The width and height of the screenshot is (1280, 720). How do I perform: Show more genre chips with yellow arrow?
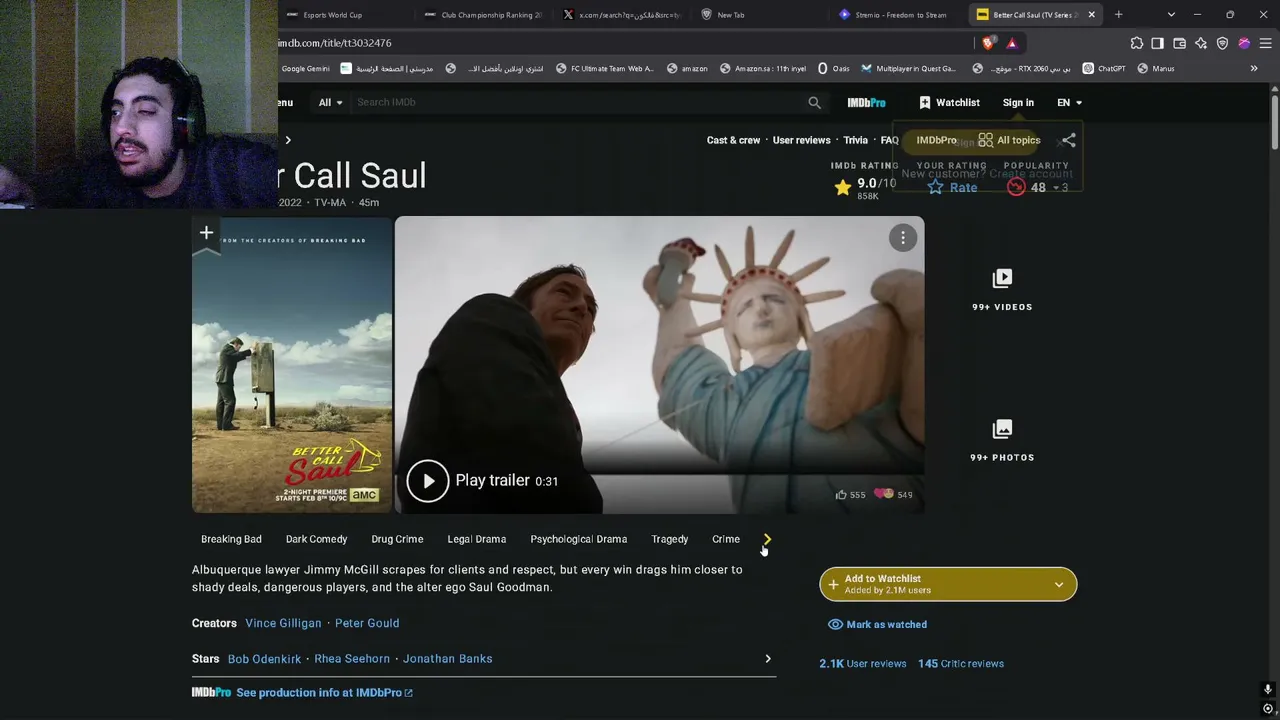767,539
